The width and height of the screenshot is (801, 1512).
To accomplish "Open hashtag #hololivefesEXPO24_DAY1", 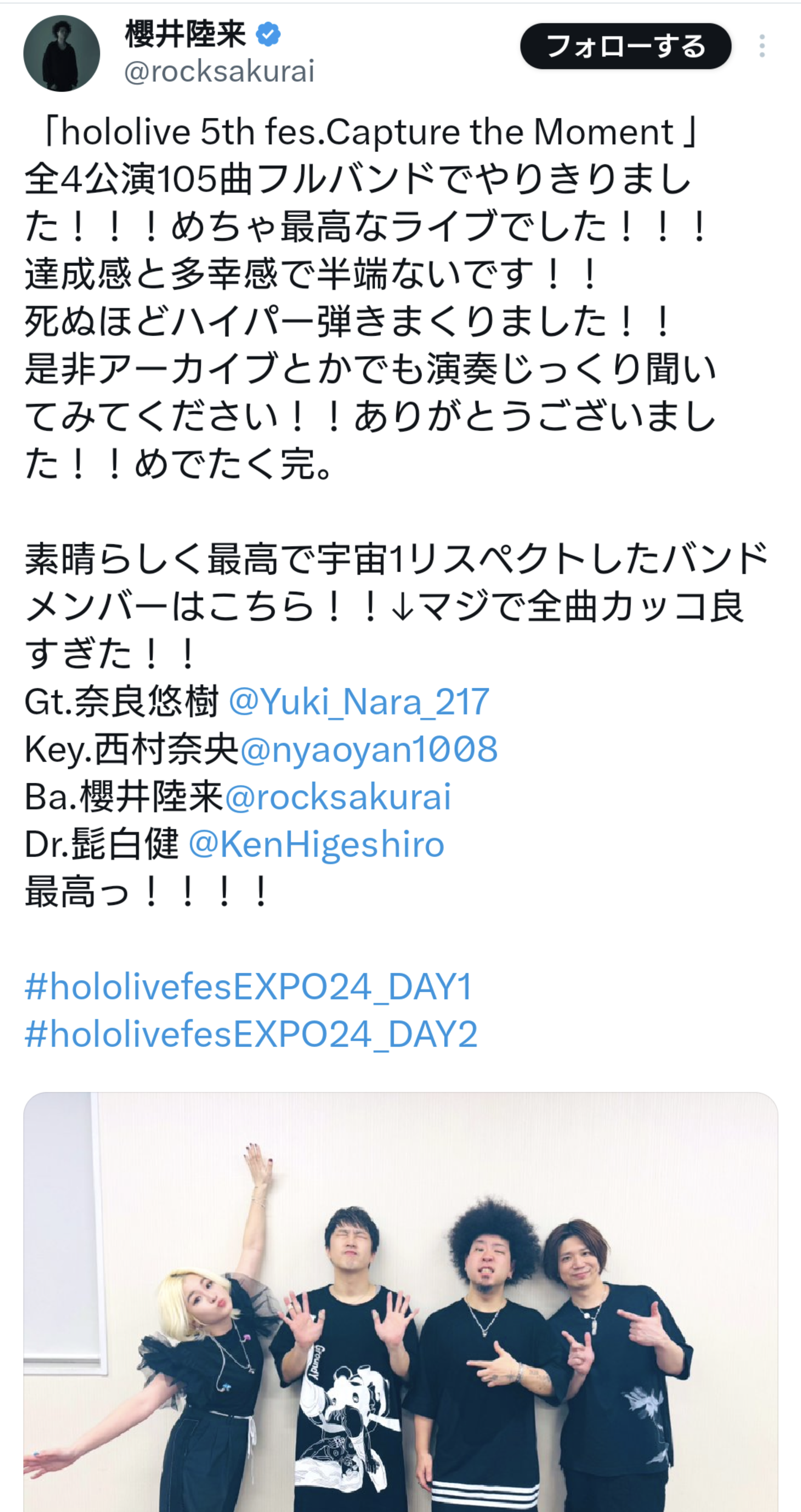I will (x=248, y=987).
